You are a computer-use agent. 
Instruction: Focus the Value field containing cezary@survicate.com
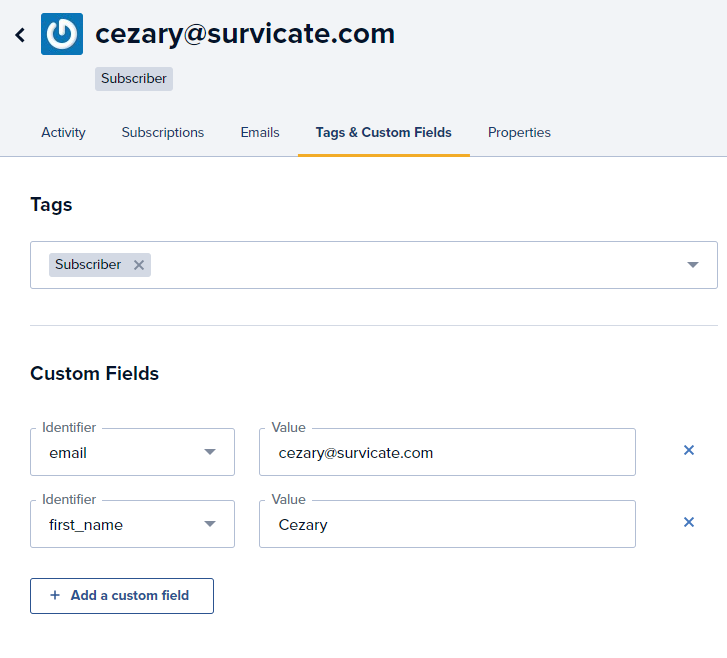coord(447,452)
